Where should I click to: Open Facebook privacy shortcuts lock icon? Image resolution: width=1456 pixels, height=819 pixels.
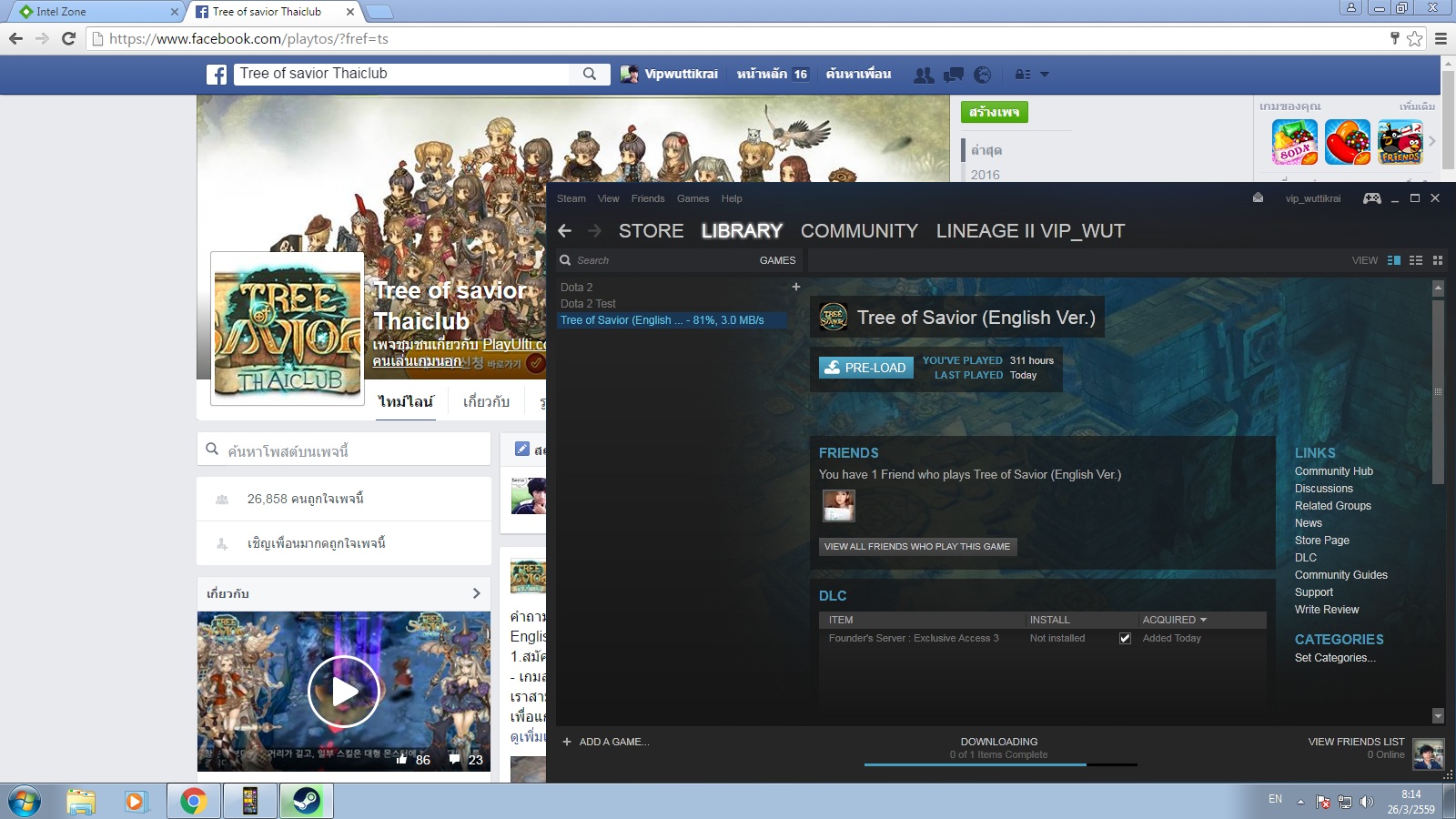[x=1023, y=75]
